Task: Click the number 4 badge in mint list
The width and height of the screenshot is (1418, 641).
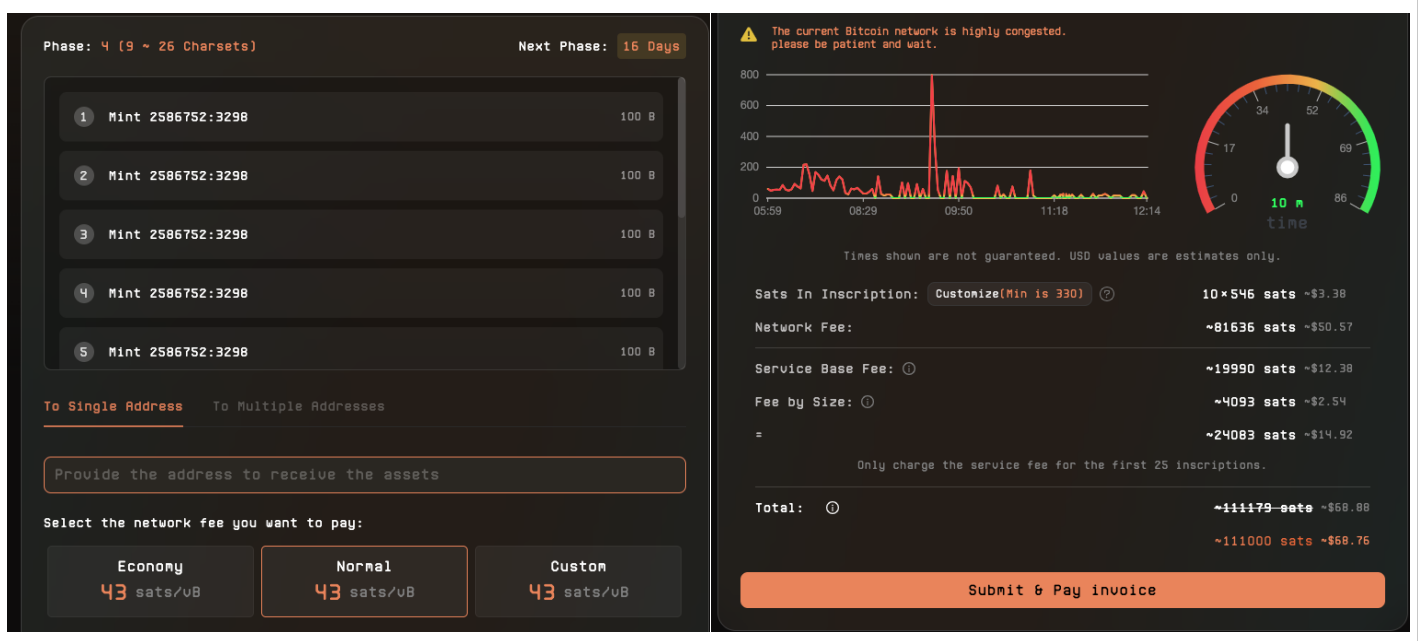Action: [x=84, y=293]
